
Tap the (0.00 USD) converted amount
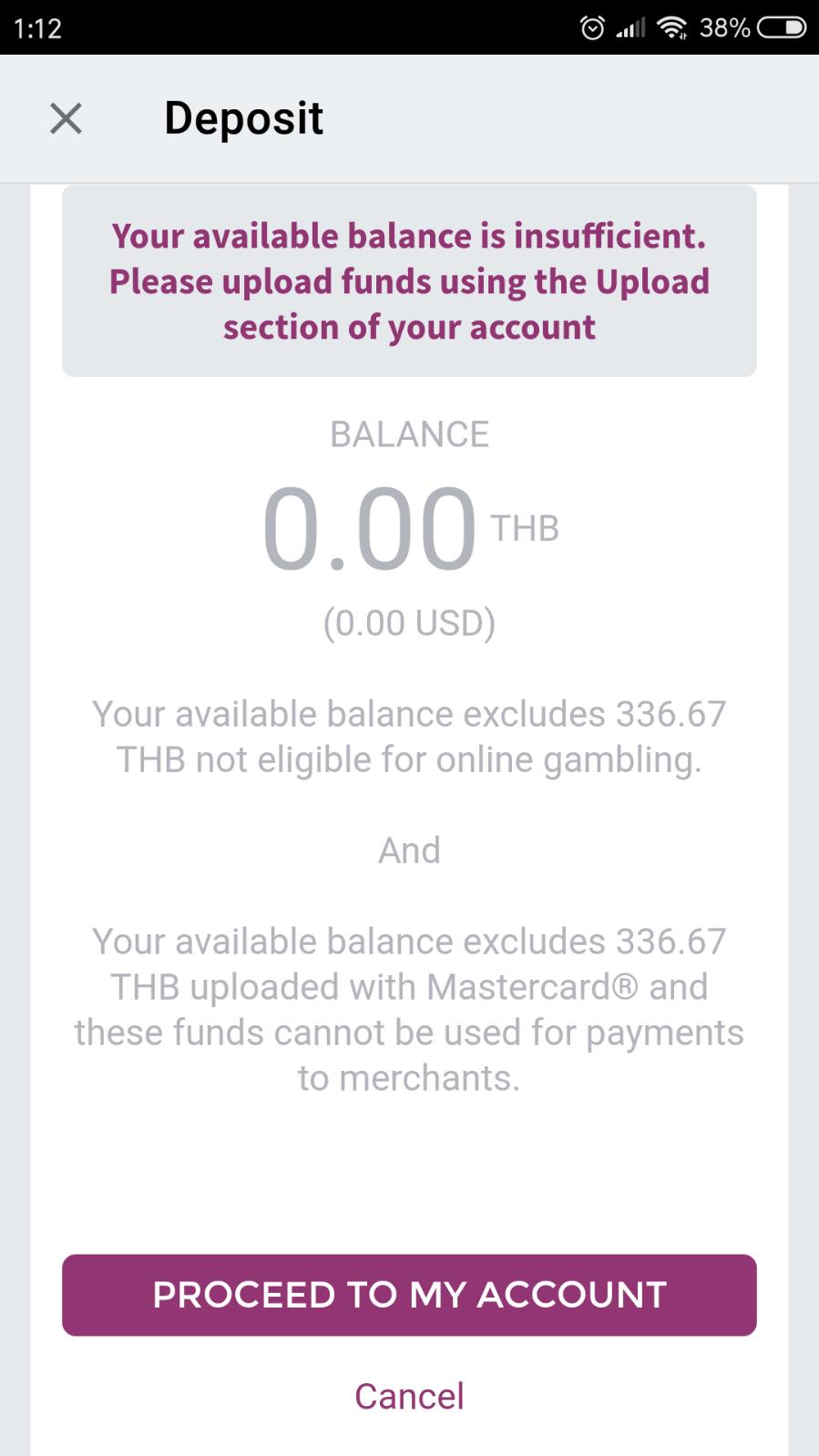[x=409, y=624]
